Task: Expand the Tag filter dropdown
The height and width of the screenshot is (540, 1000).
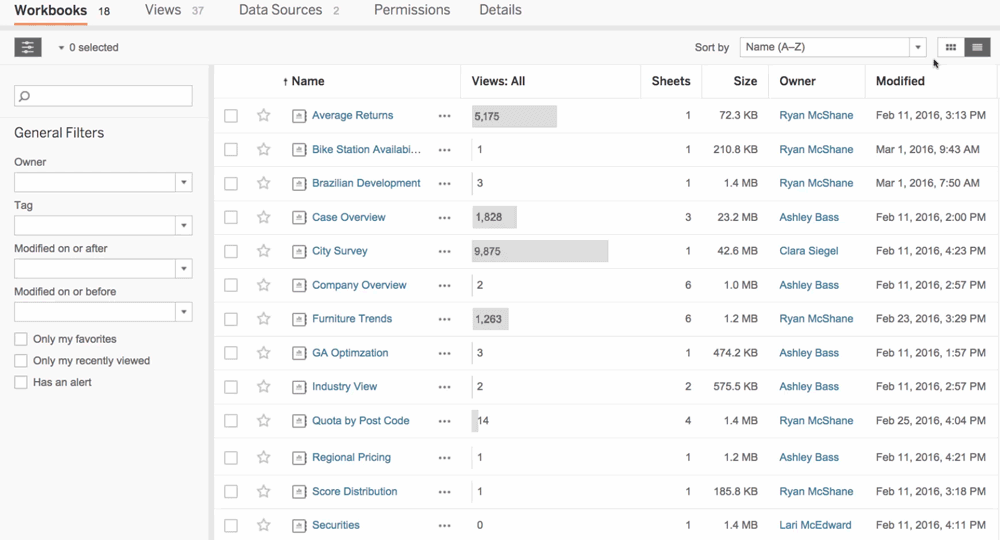Action: pos(183,226)
